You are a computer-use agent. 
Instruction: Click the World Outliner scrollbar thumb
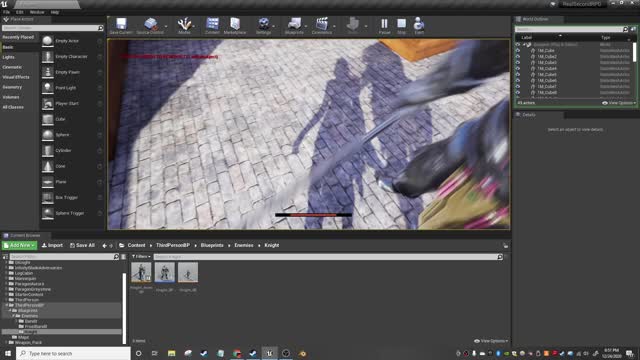pyautogui.click(x=634, y=52)
